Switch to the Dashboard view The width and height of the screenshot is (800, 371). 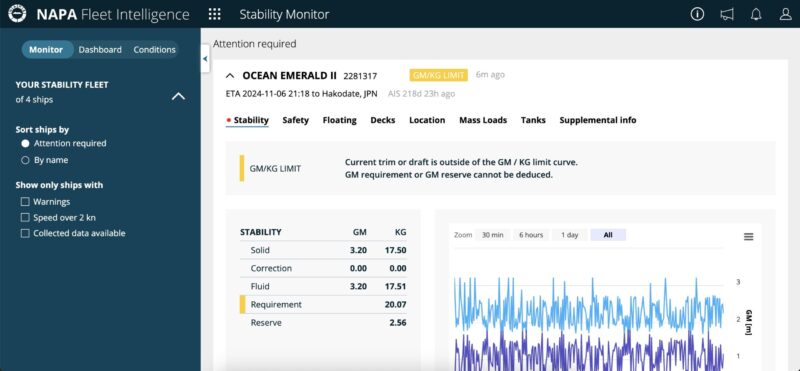100,50
